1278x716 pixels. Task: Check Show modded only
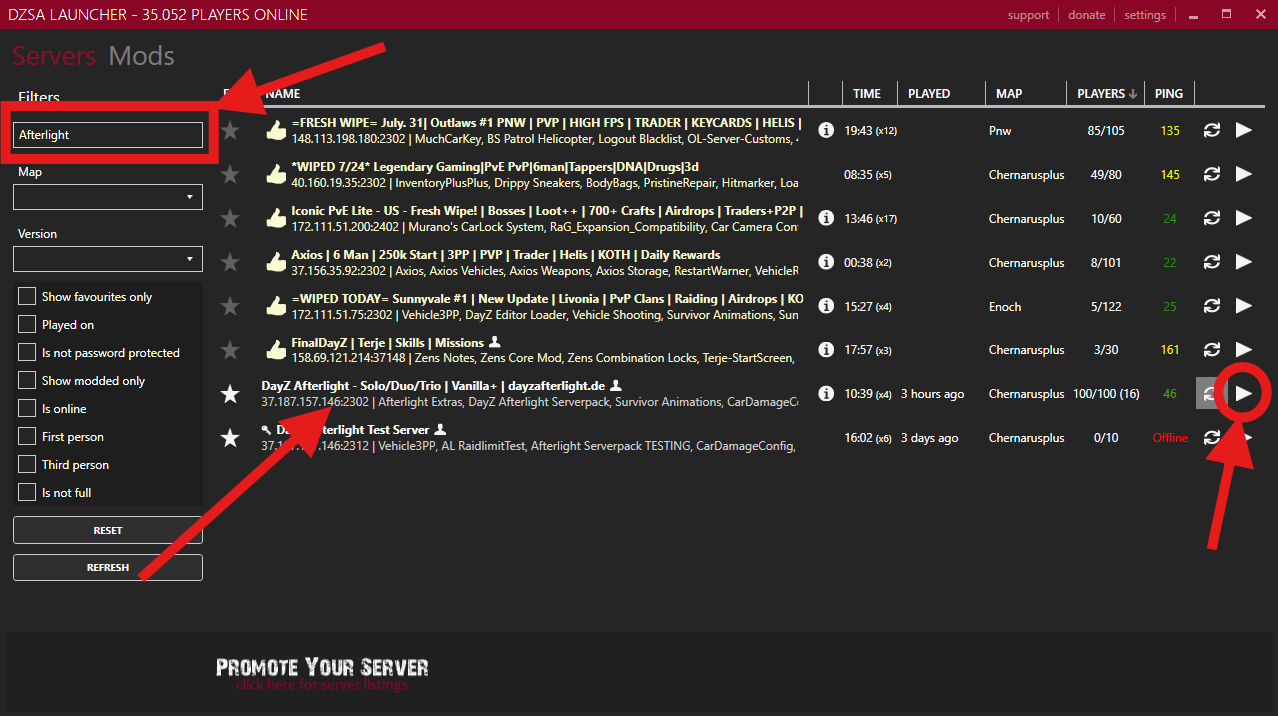coord(27,381)
